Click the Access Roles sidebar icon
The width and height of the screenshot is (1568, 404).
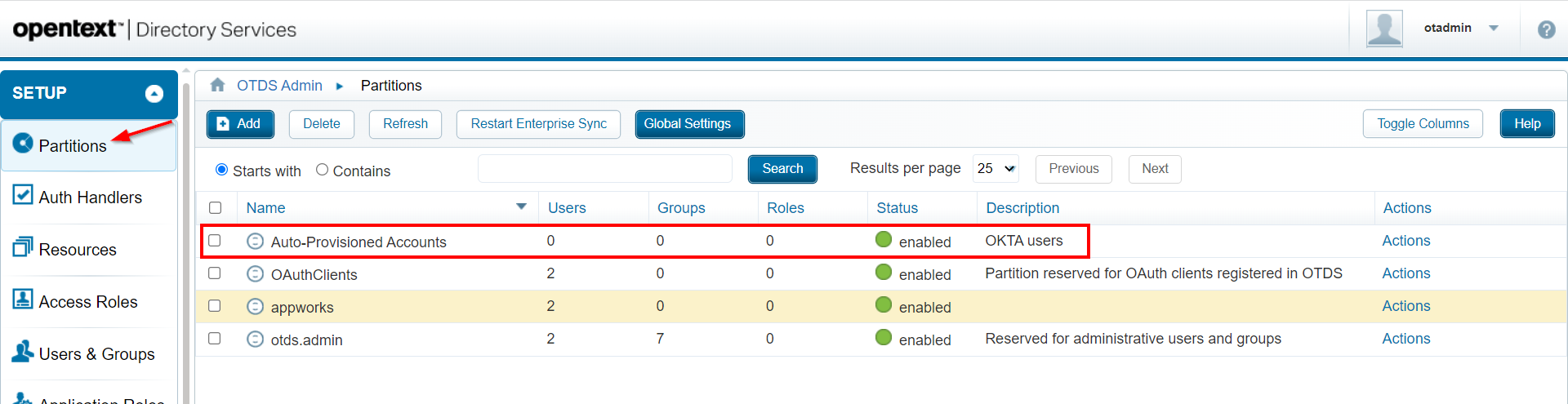click(x=23, y=300)
